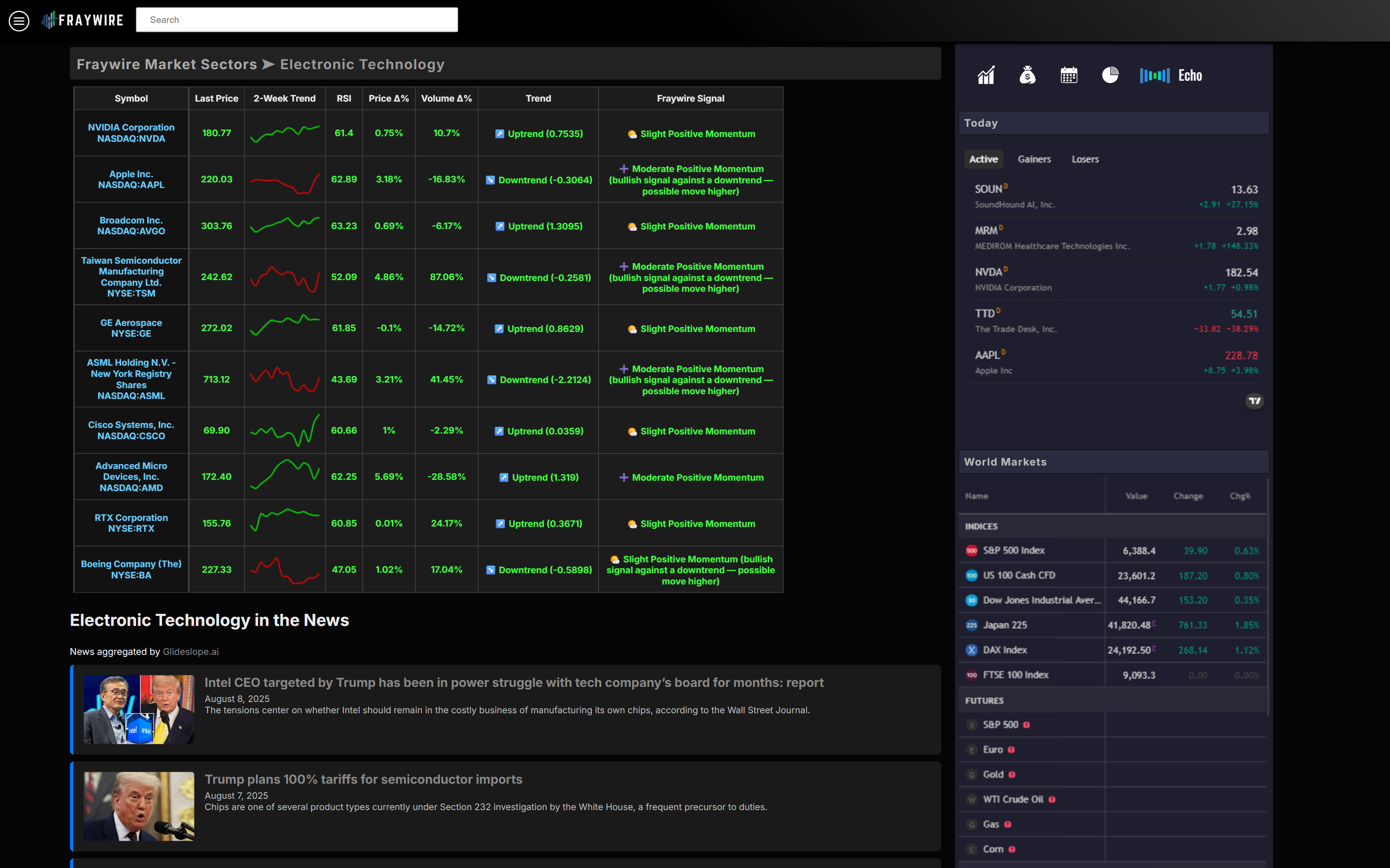Click Fraywire Market Sectors breadcrumb
Image resolution: width=1390 pixels, height=868 pixels.
point(167,64)
